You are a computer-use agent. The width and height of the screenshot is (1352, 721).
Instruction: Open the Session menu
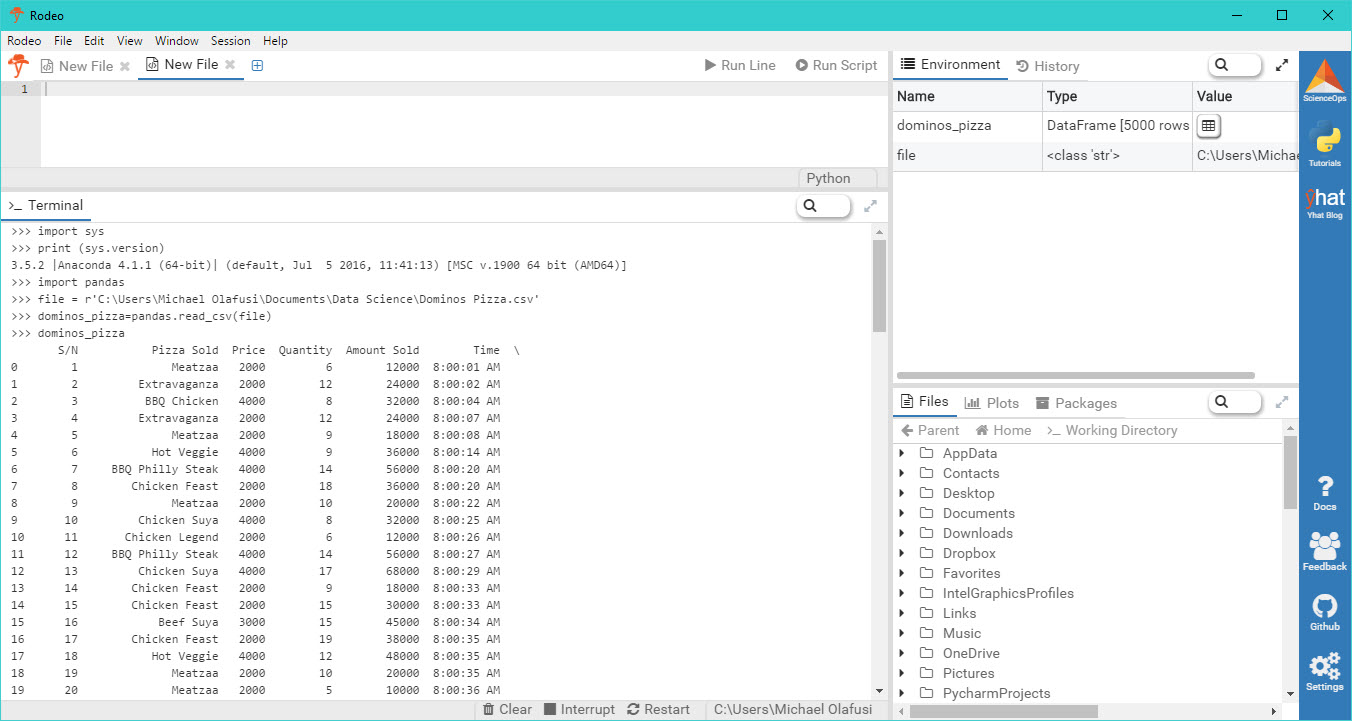click(231, 41)
